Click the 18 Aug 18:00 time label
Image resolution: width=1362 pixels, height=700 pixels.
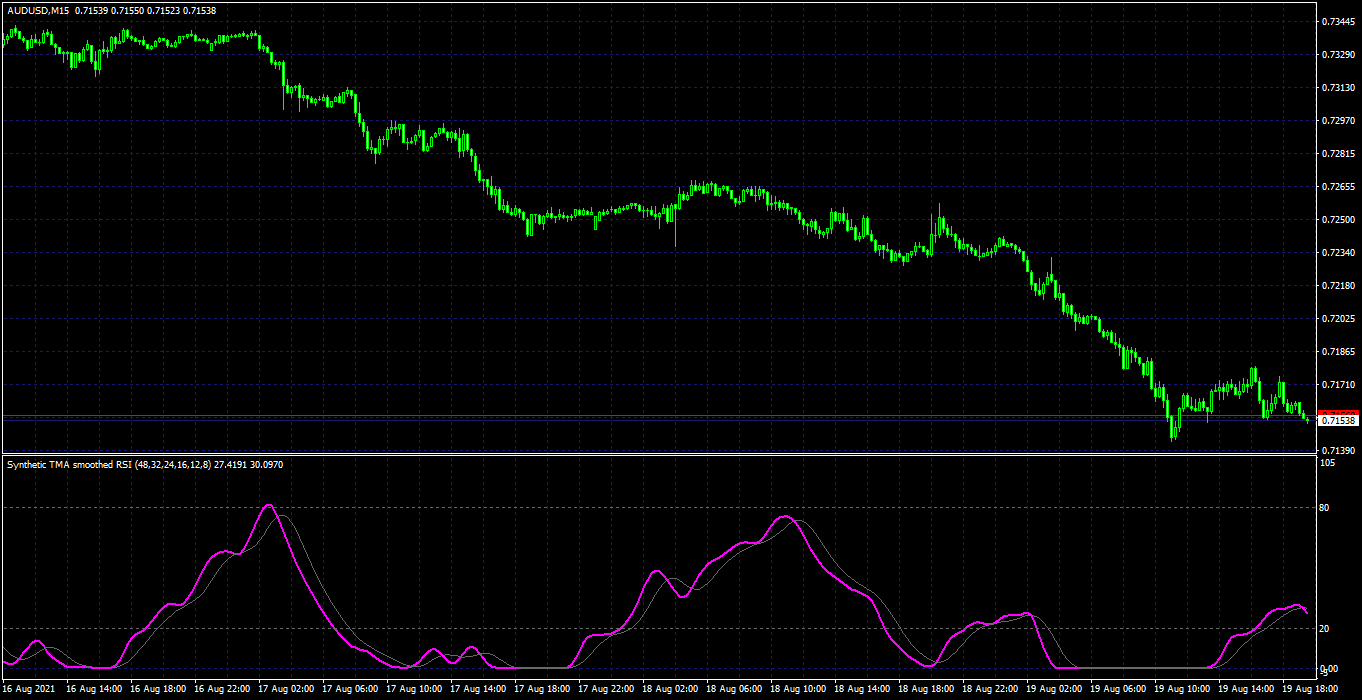[926, 689]
